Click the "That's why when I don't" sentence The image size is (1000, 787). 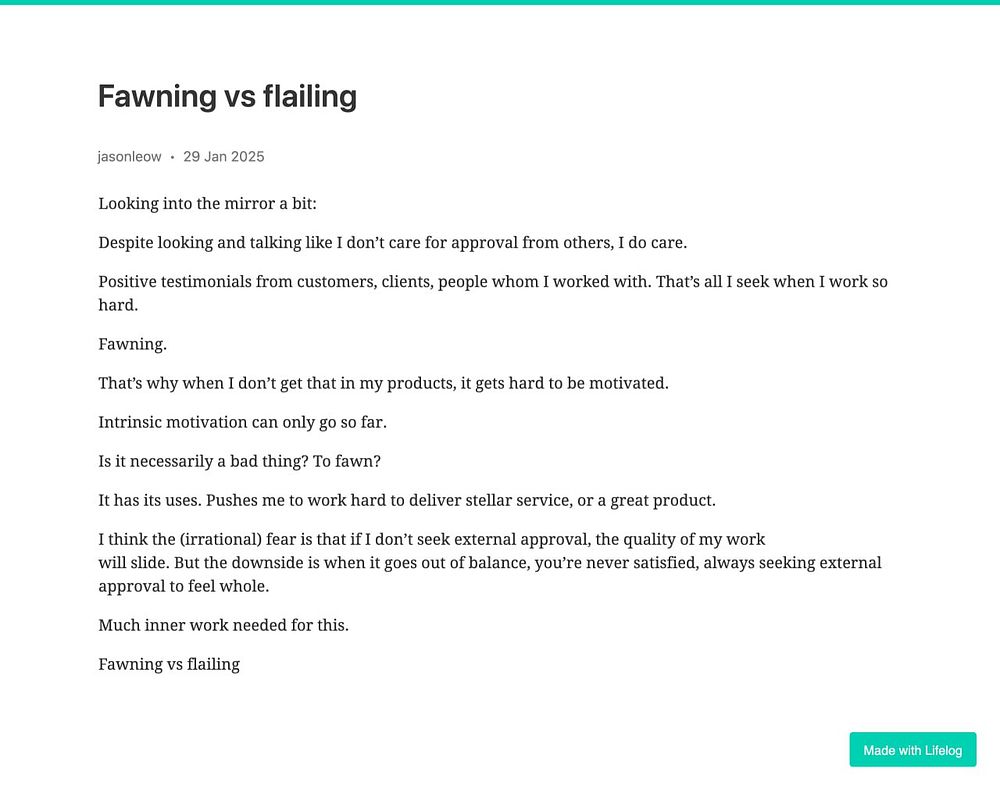click(383, 383)
